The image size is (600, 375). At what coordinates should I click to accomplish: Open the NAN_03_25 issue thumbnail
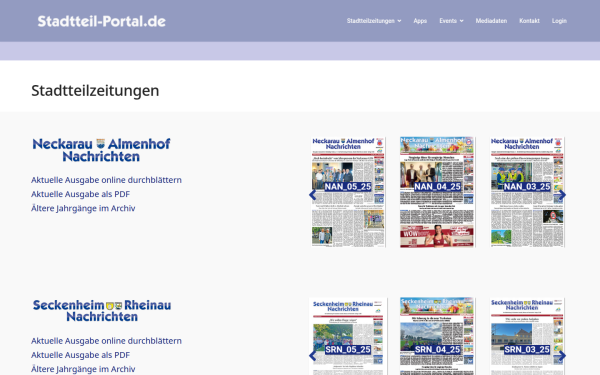527,192
